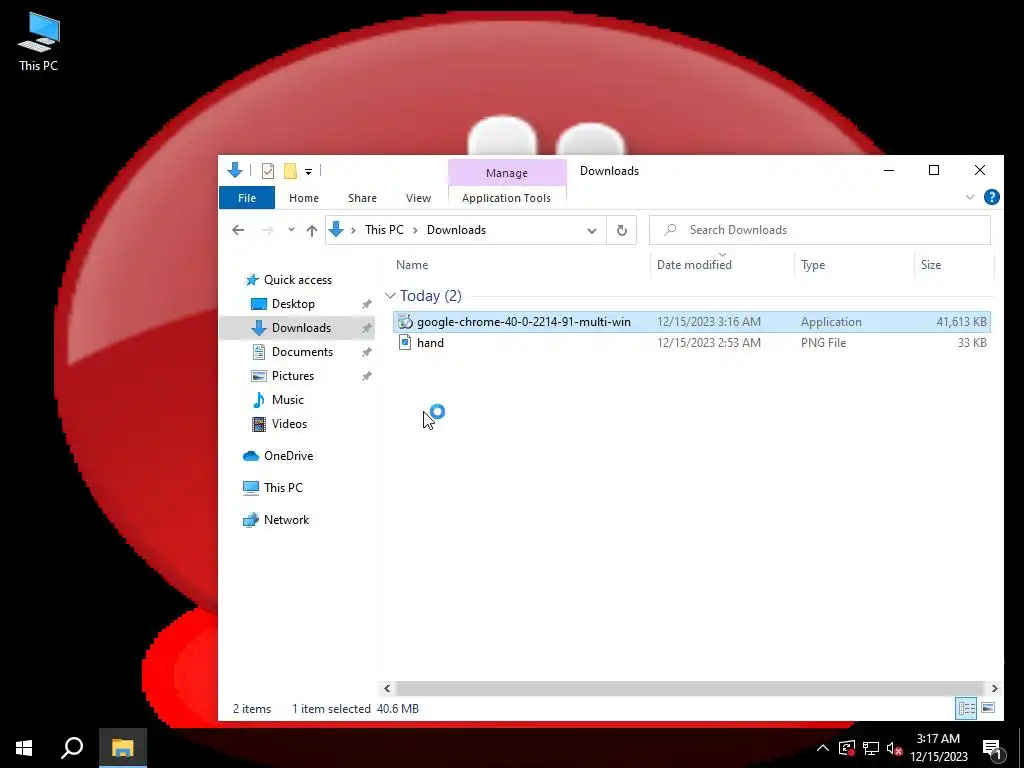Click the hand file's PNG icon

[405, 342]
